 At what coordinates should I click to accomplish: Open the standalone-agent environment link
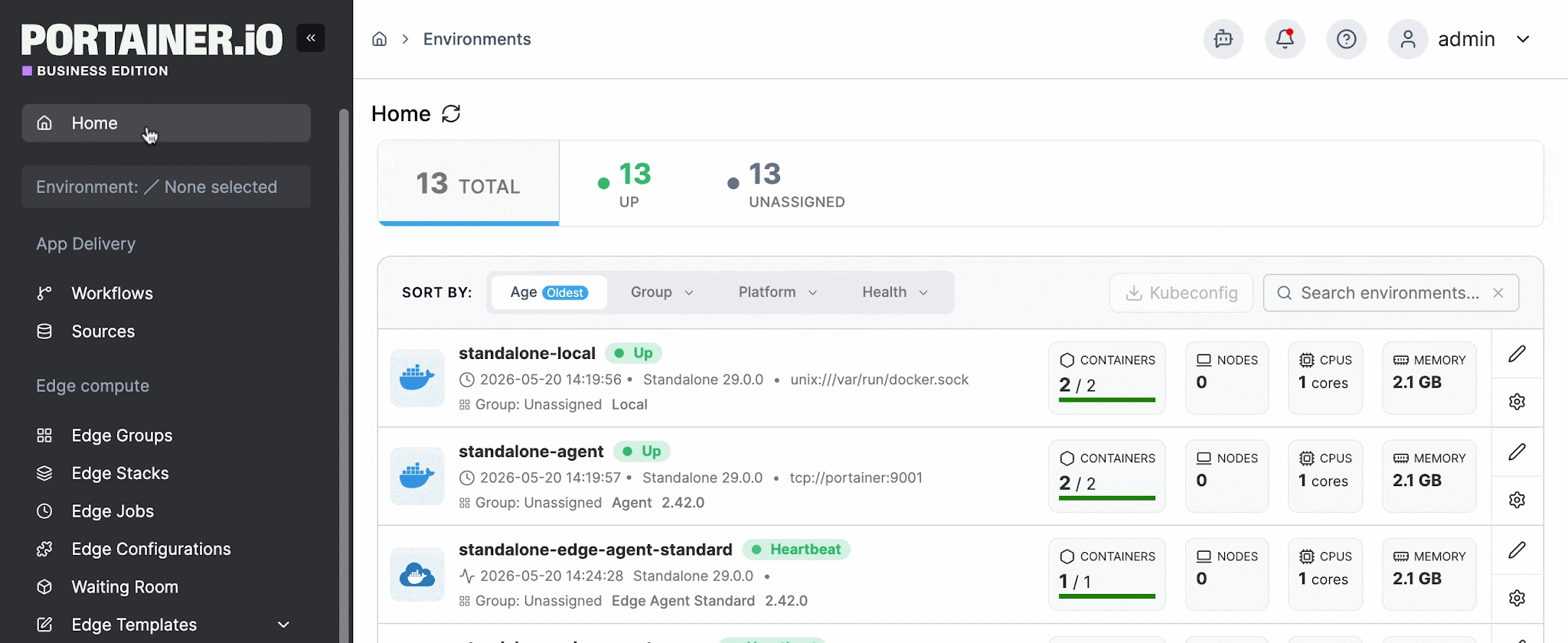(x=531, y=451)
